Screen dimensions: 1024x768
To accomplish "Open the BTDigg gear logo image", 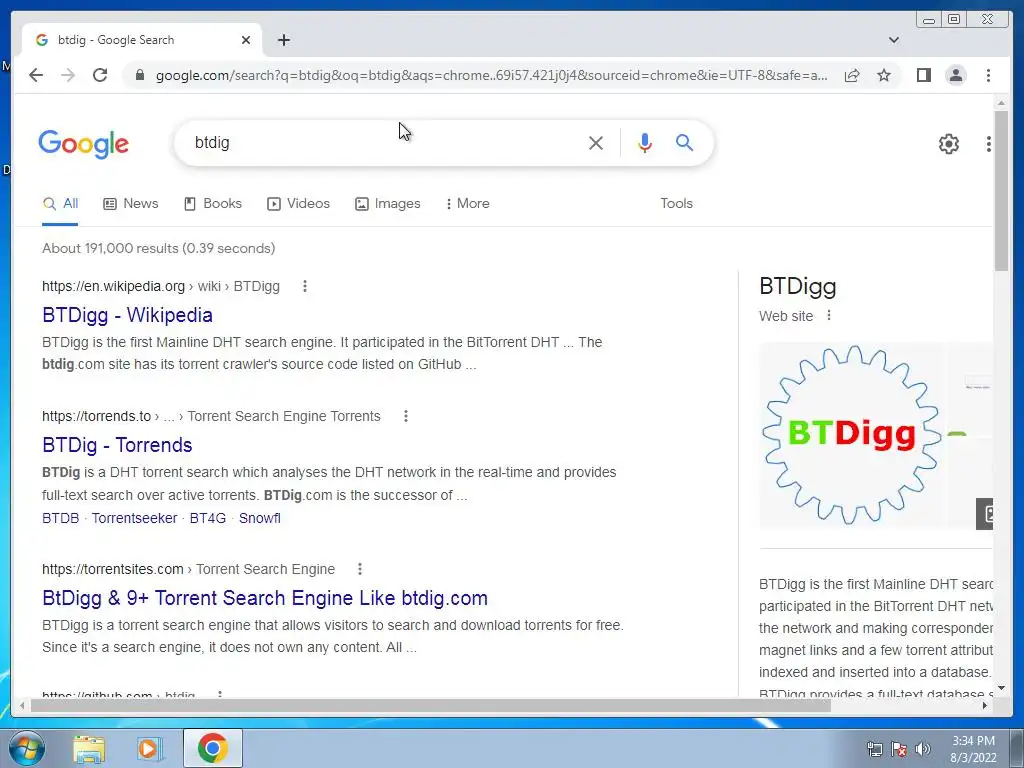I will click(854, 434).
